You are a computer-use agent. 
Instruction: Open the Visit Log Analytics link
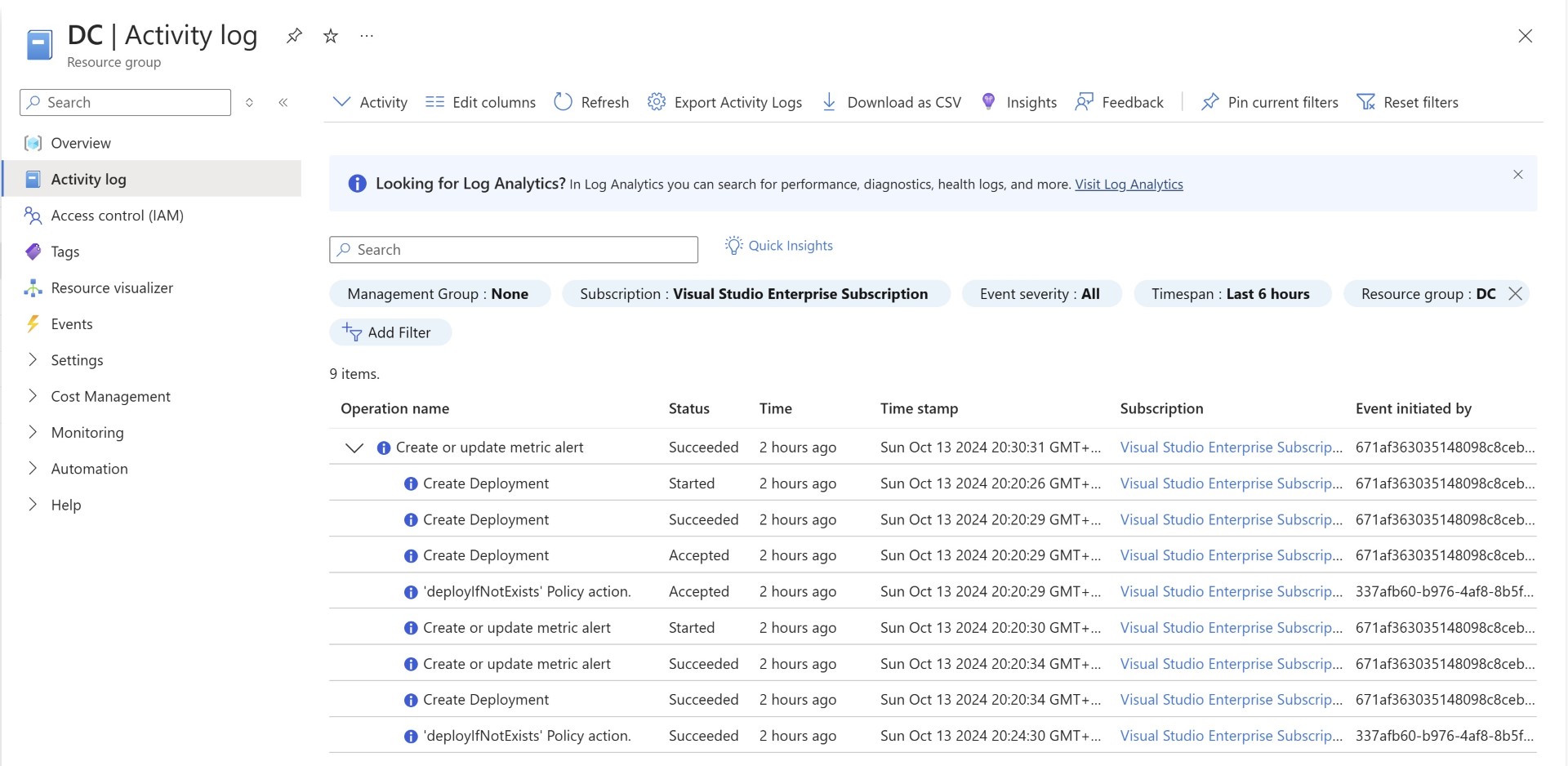click(1129, 185)
